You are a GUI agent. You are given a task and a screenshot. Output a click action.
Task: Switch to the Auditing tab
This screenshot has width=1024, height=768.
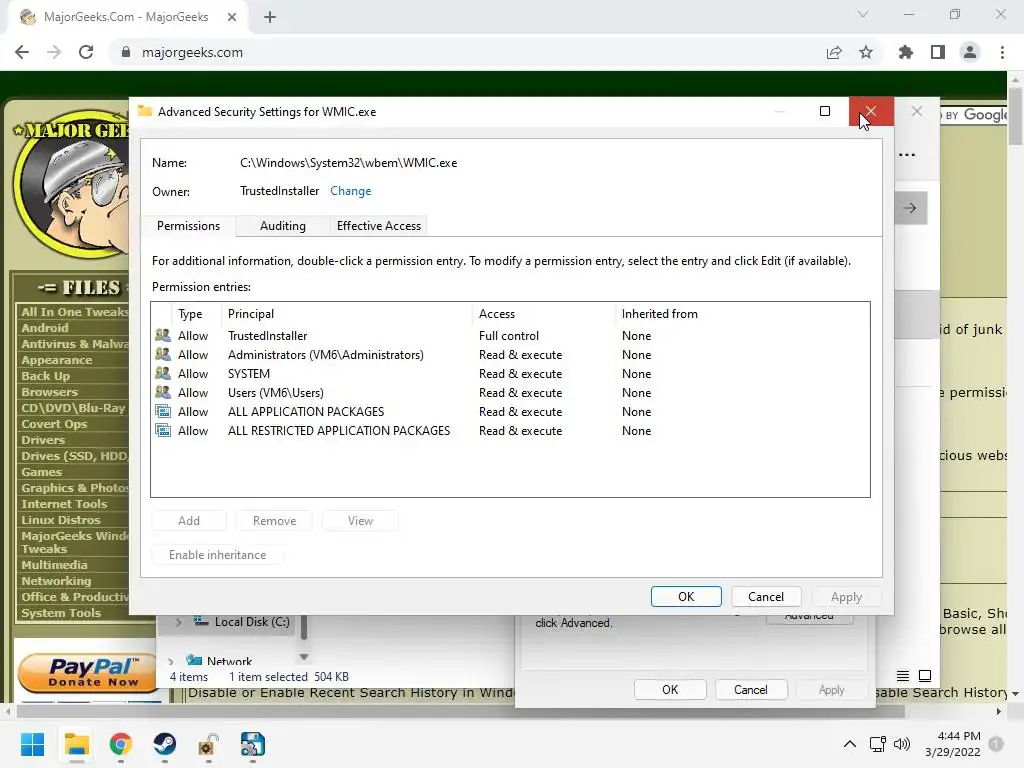pyautogui.click(x=283, y=226)
